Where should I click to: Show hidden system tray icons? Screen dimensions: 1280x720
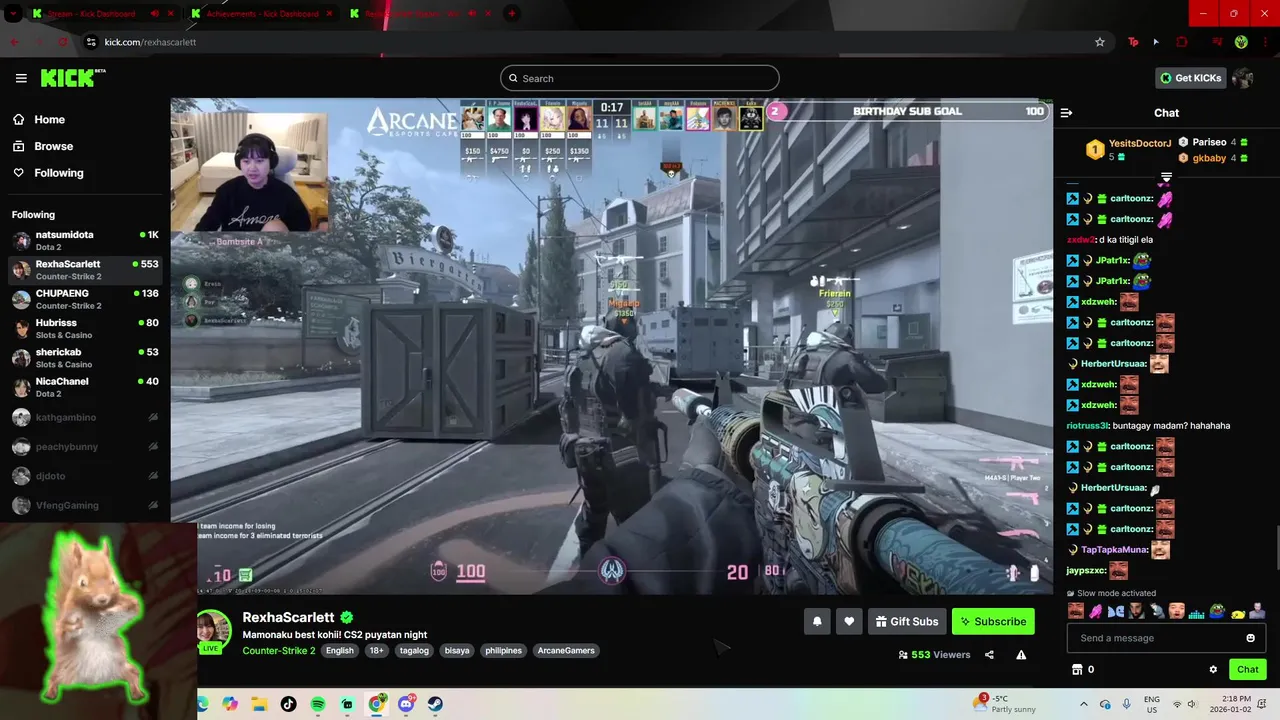click(x=1083, y=704)
